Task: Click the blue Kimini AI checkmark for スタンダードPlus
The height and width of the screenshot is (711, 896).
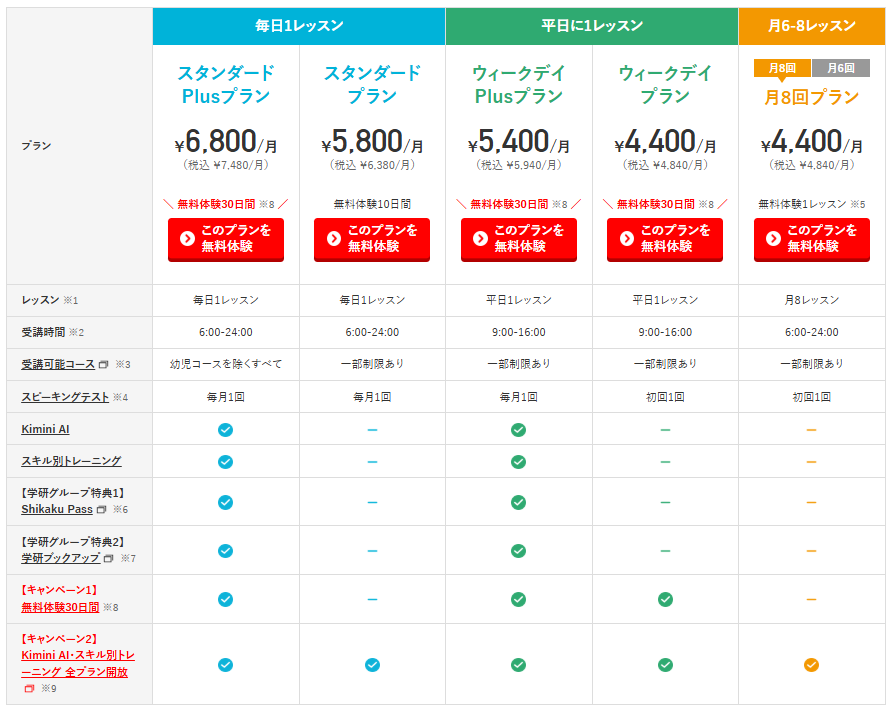Action: (x=225, y=429)
